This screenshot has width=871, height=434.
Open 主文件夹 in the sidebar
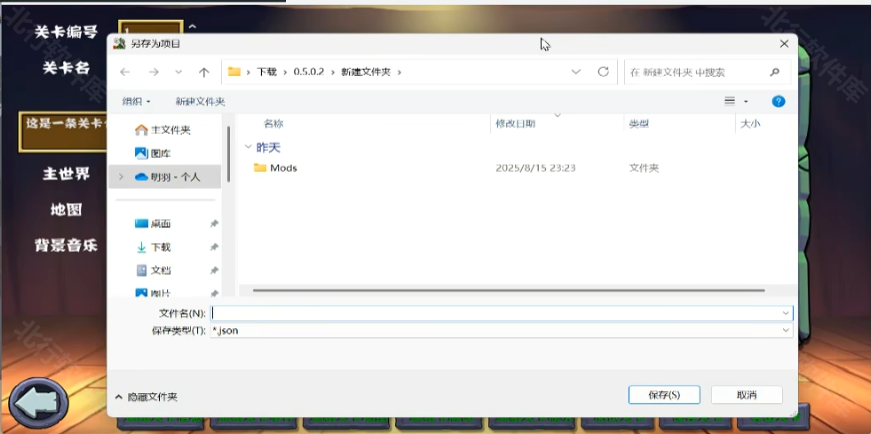[169, 130]
